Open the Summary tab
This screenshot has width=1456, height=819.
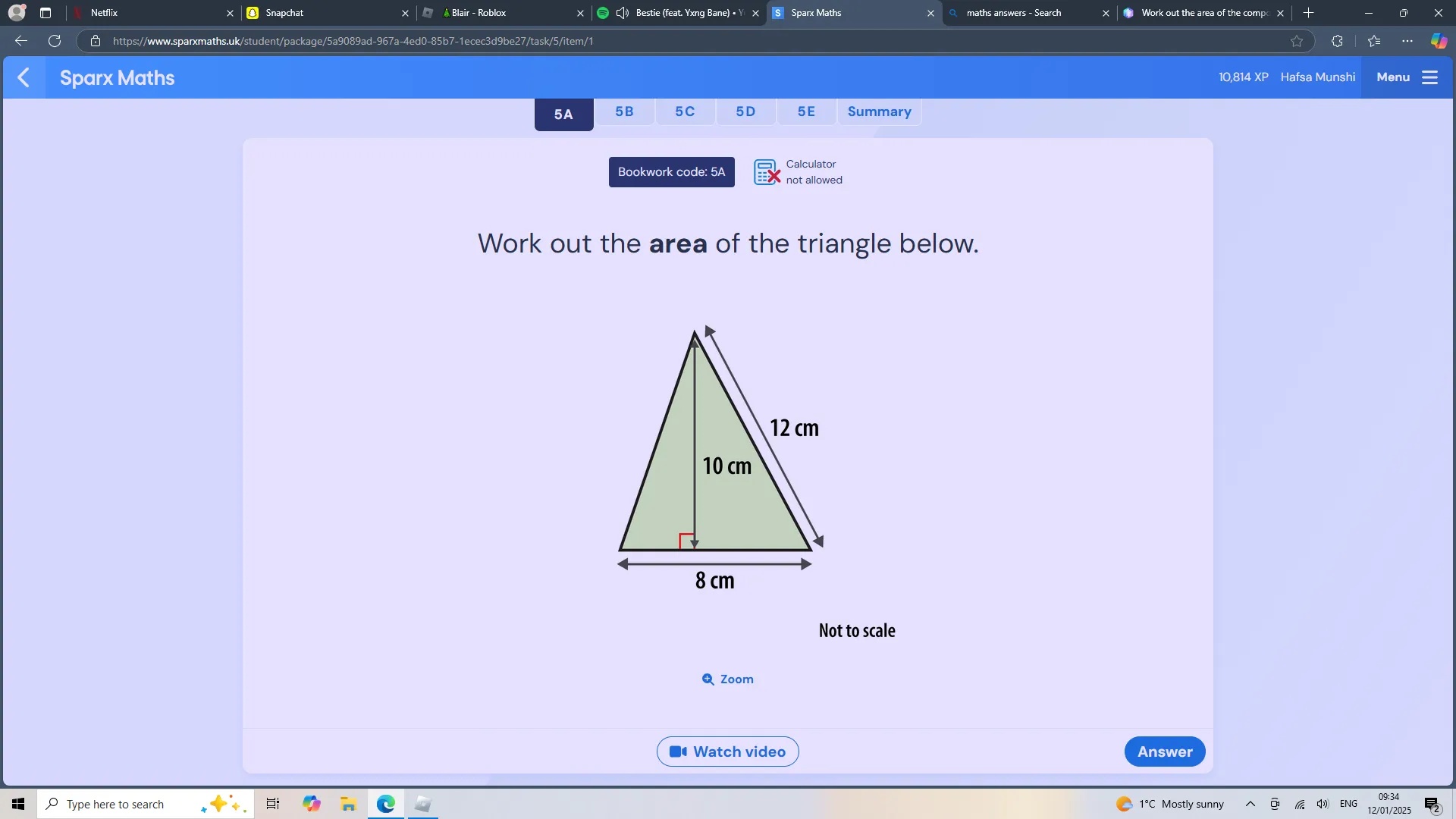[x=879, y=111]
